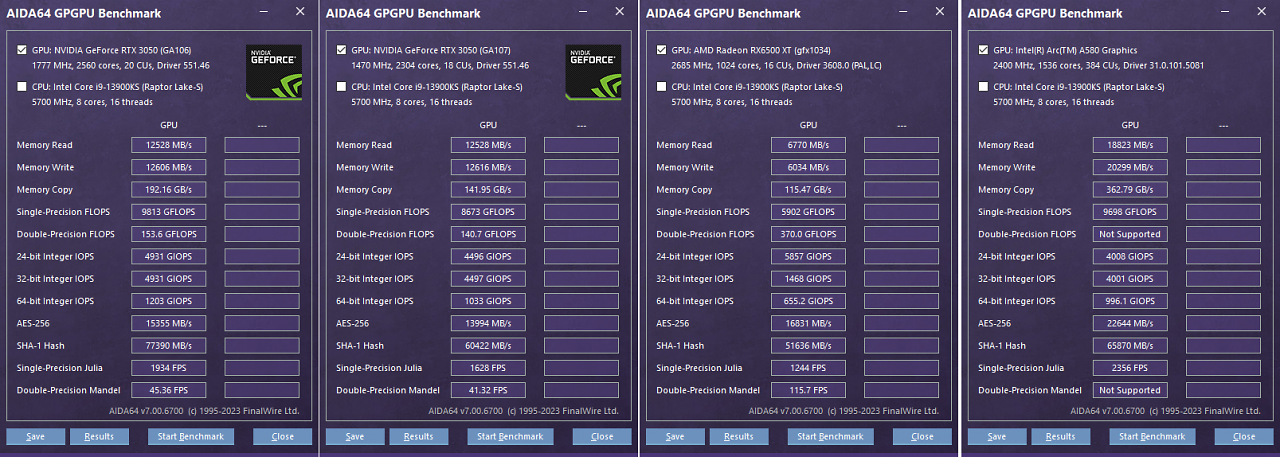
Task: Click 24-bit Integer value 5857 GIOPS
Action: point(808,256)
